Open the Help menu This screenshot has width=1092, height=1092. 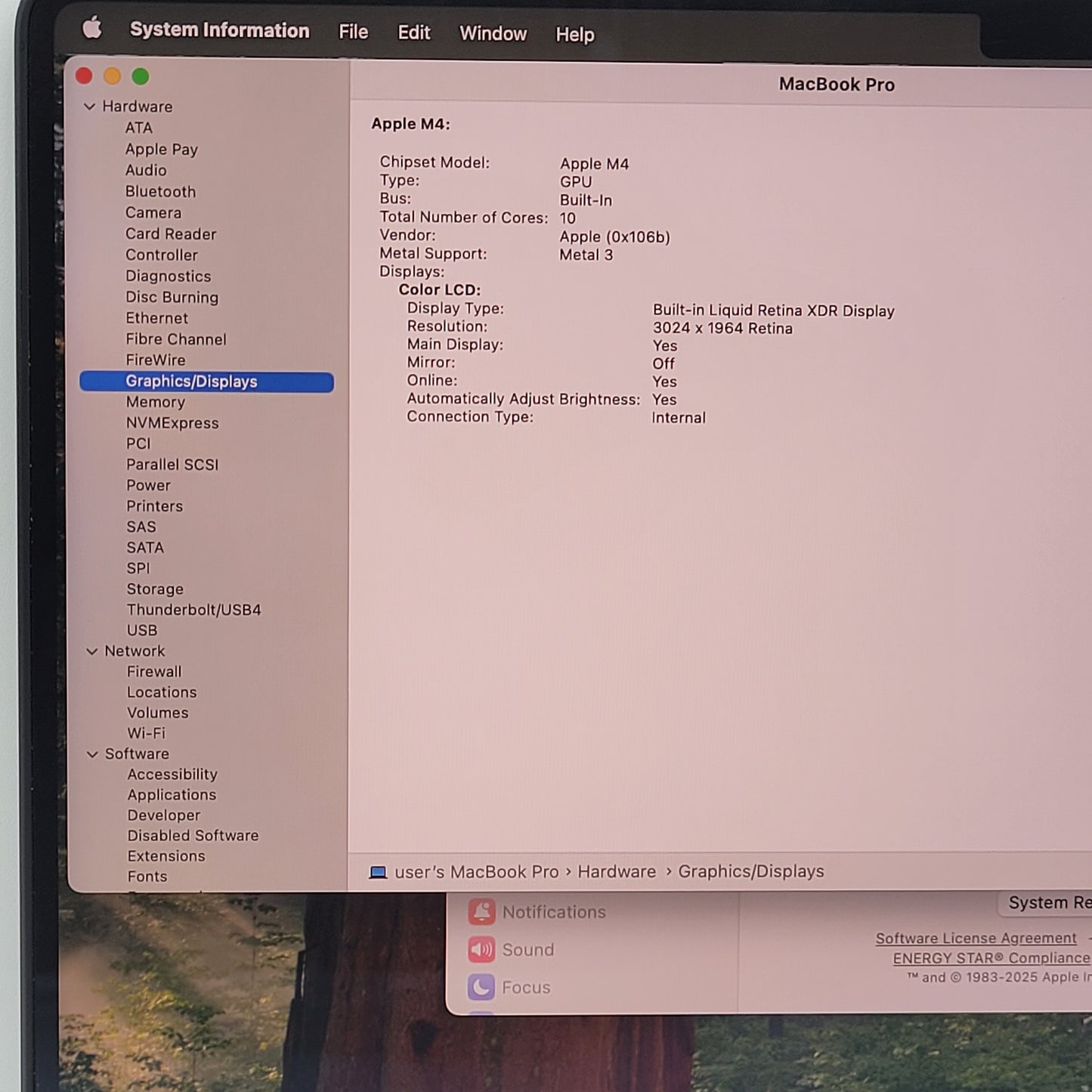tap(575, 35)
